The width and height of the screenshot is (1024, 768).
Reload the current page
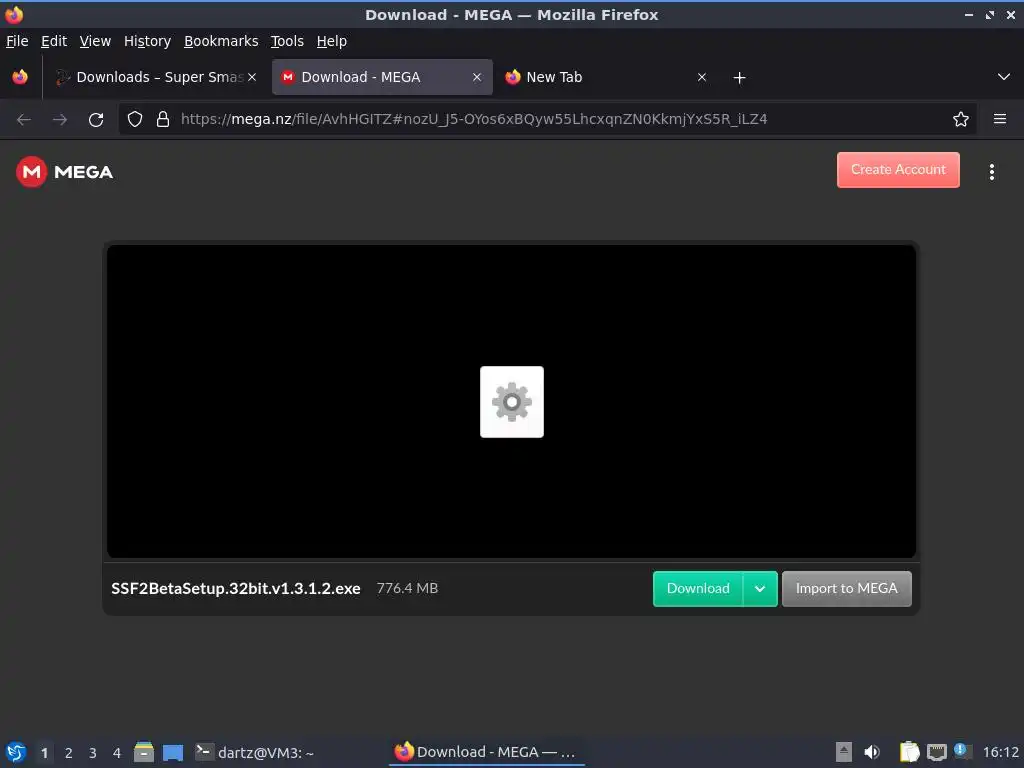pos(96,120)
